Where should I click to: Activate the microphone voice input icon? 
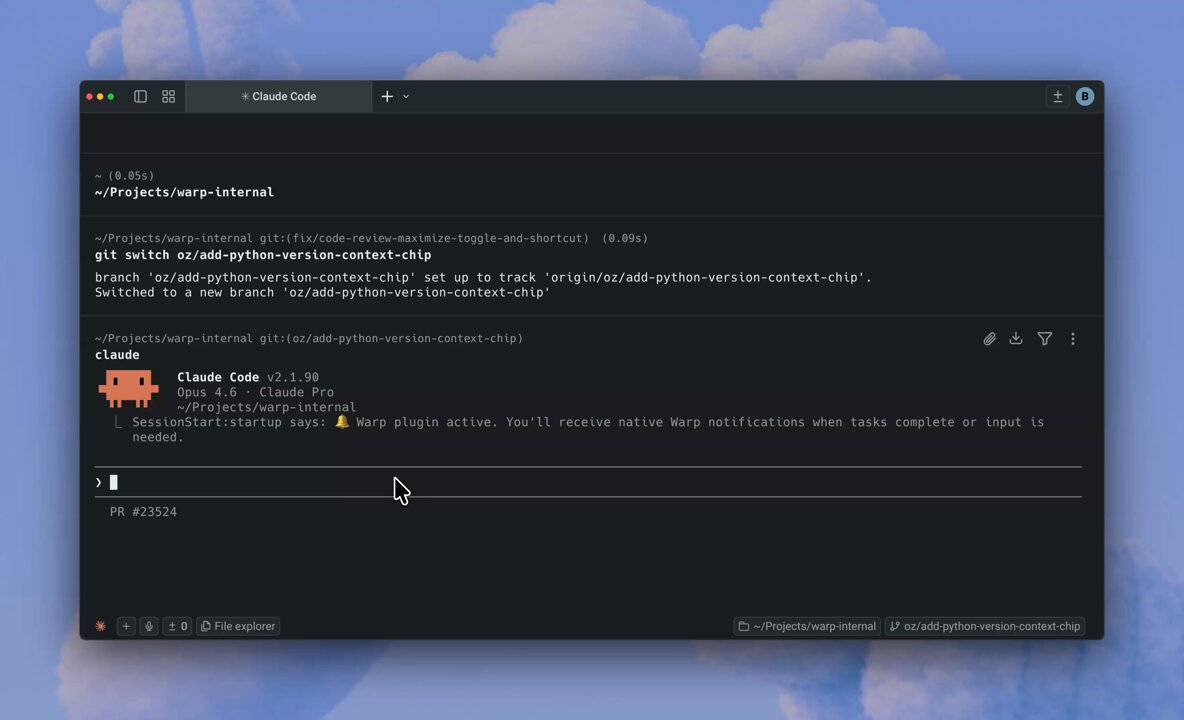(149, 626)
